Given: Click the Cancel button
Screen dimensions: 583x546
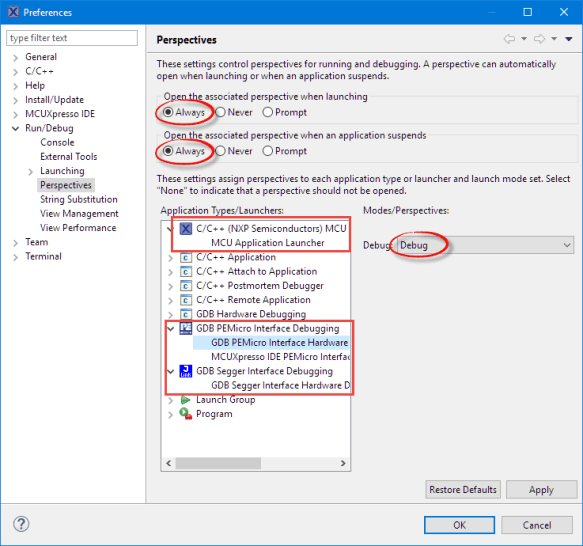Looking at the screenshot, I should (537, 525).
